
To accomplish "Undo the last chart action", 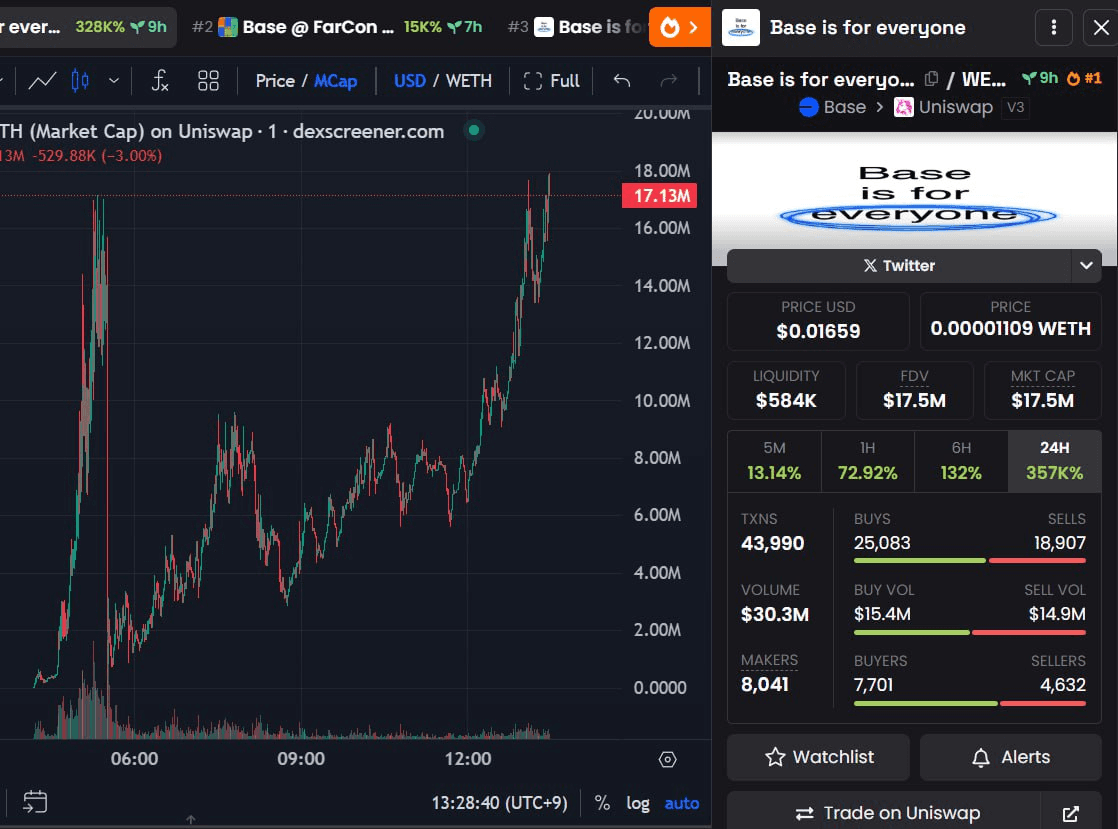I will pyautogui.click(x=622, y=81).
